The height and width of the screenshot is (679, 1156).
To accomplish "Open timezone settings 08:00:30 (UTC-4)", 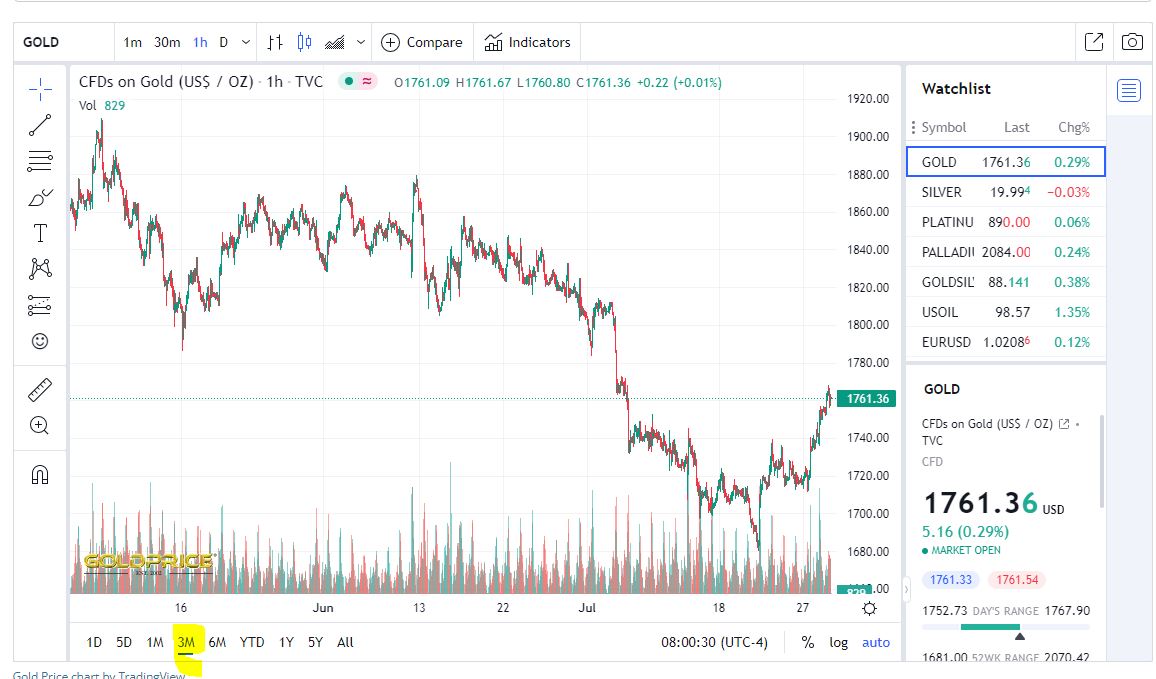I will click(x=714, y=642).
